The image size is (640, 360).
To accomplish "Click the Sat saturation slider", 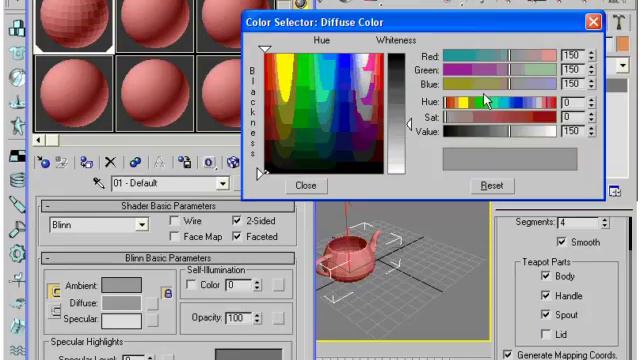I will 500,117.
